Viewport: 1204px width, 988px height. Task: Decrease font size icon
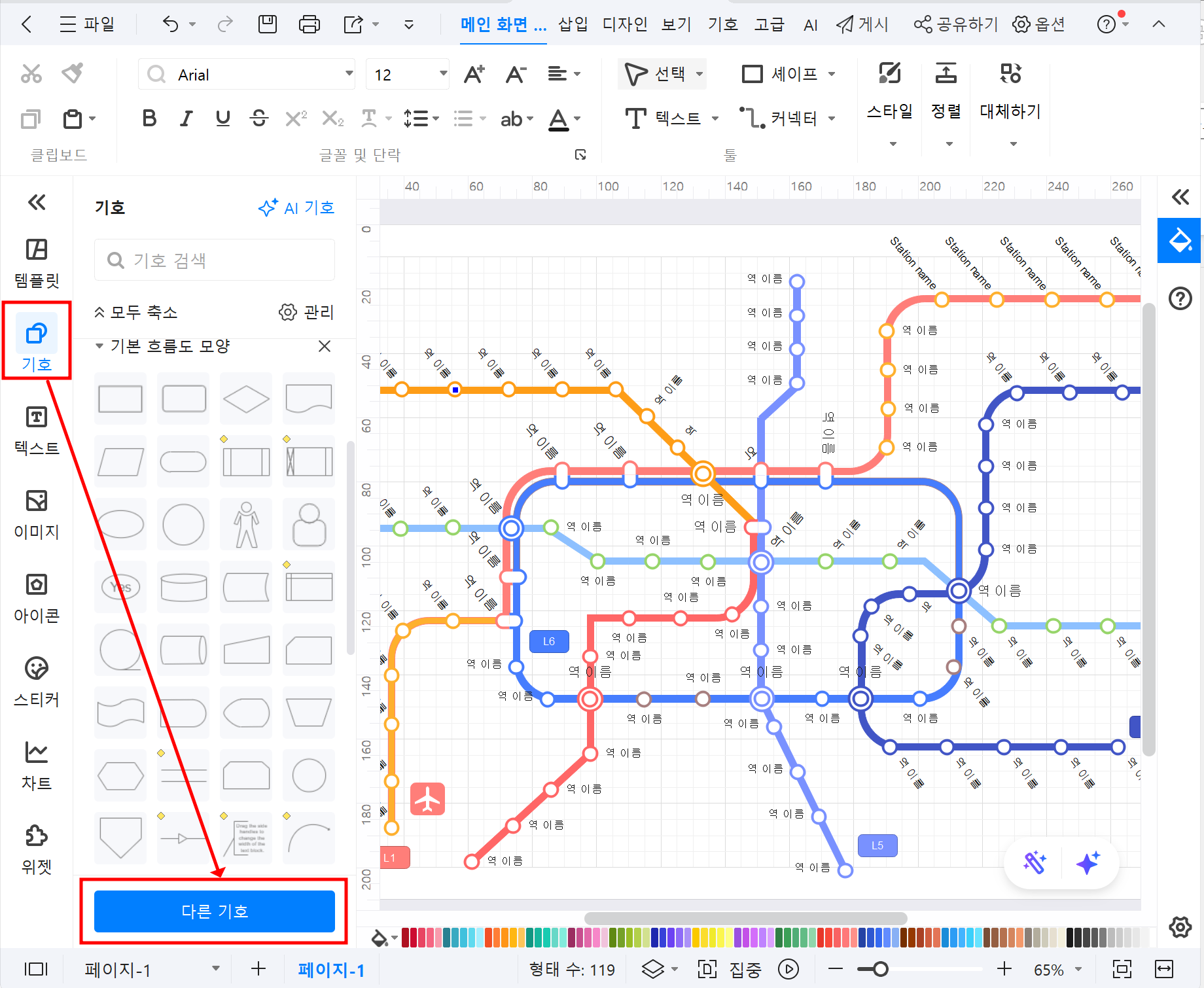[516, 75]
